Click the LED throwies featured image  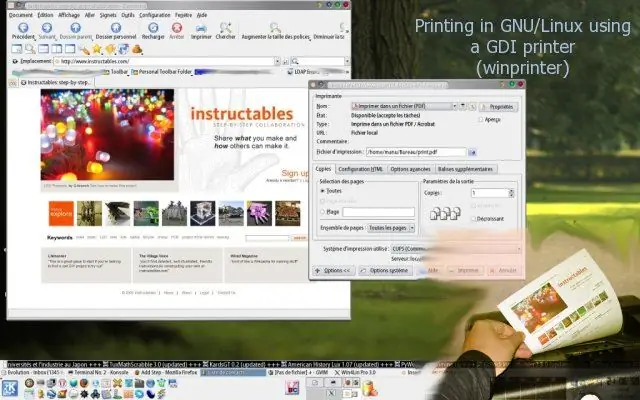coord(107,135)
